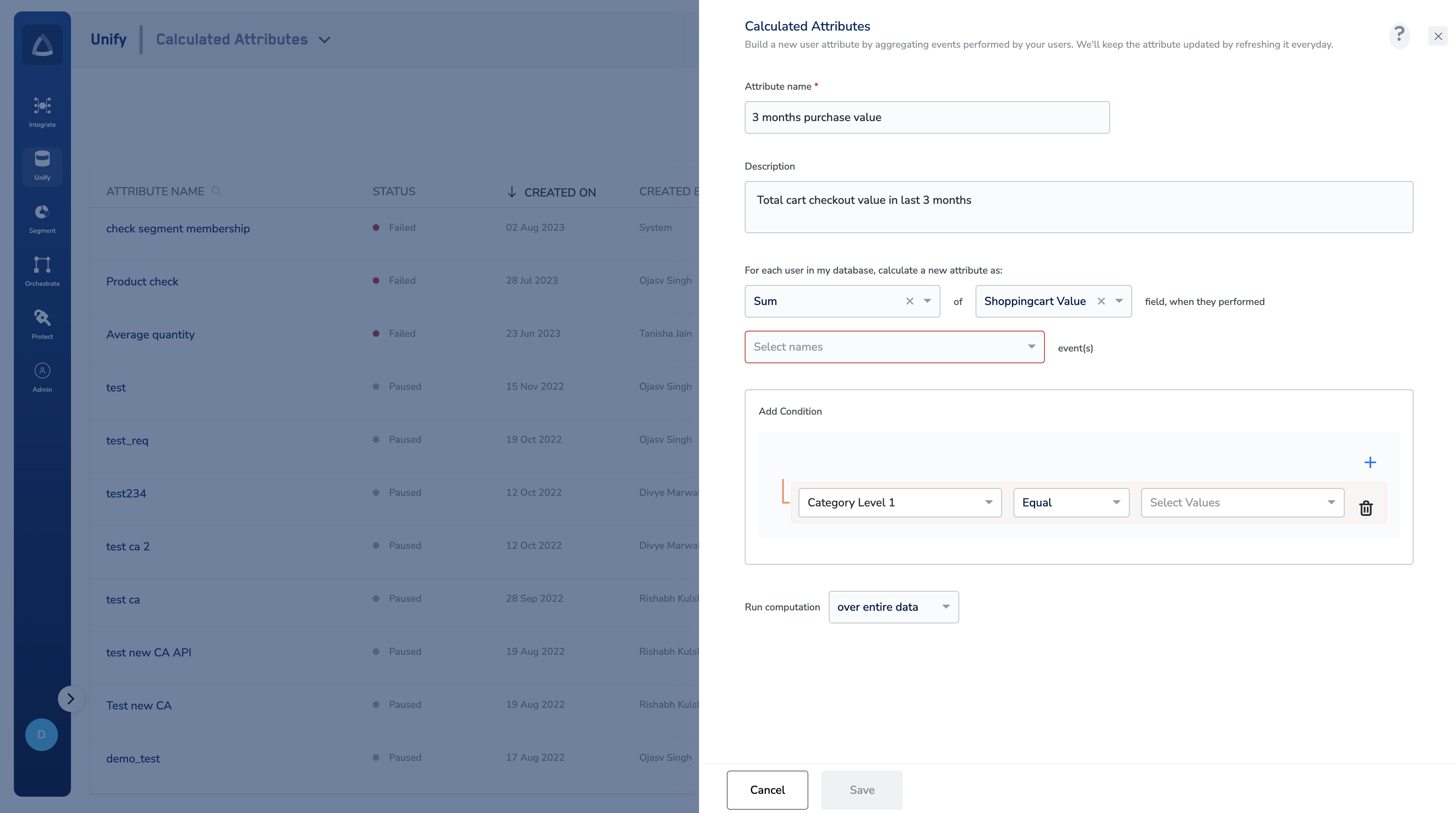Delete the Category Level 1 condition

click(1365, 508)
